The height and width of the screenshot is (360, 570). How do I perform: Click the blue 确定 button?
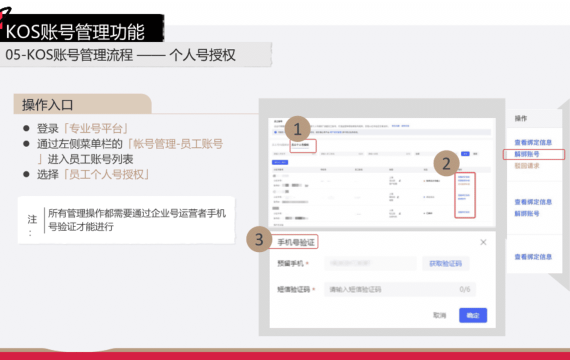[473, 315]
